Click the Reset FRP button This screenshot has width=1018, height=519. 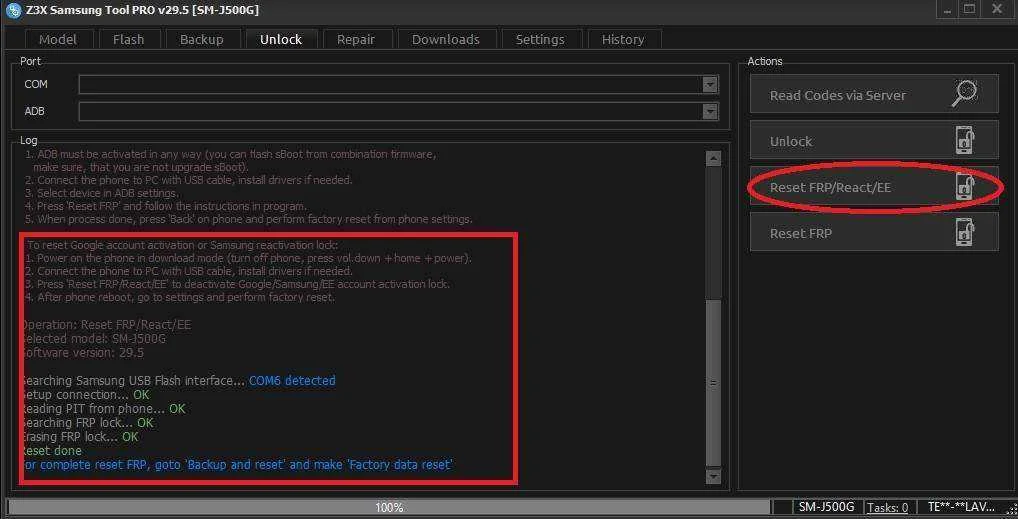[874, 232]
